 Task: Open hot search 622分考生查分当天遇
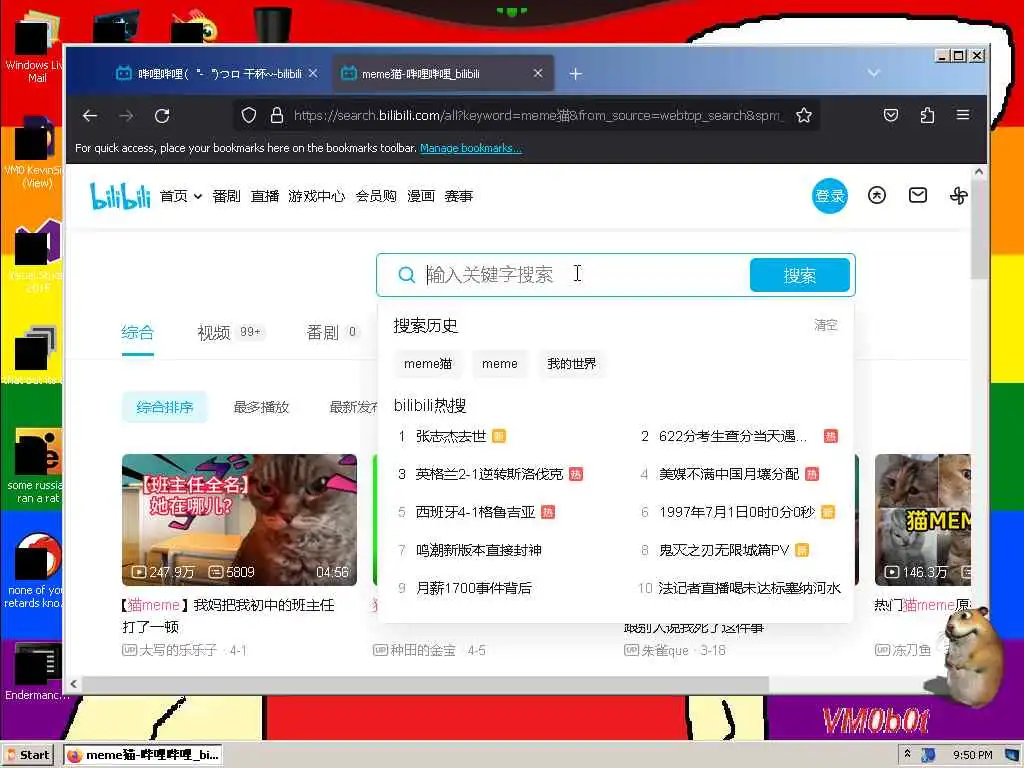[x=733, y=436]
